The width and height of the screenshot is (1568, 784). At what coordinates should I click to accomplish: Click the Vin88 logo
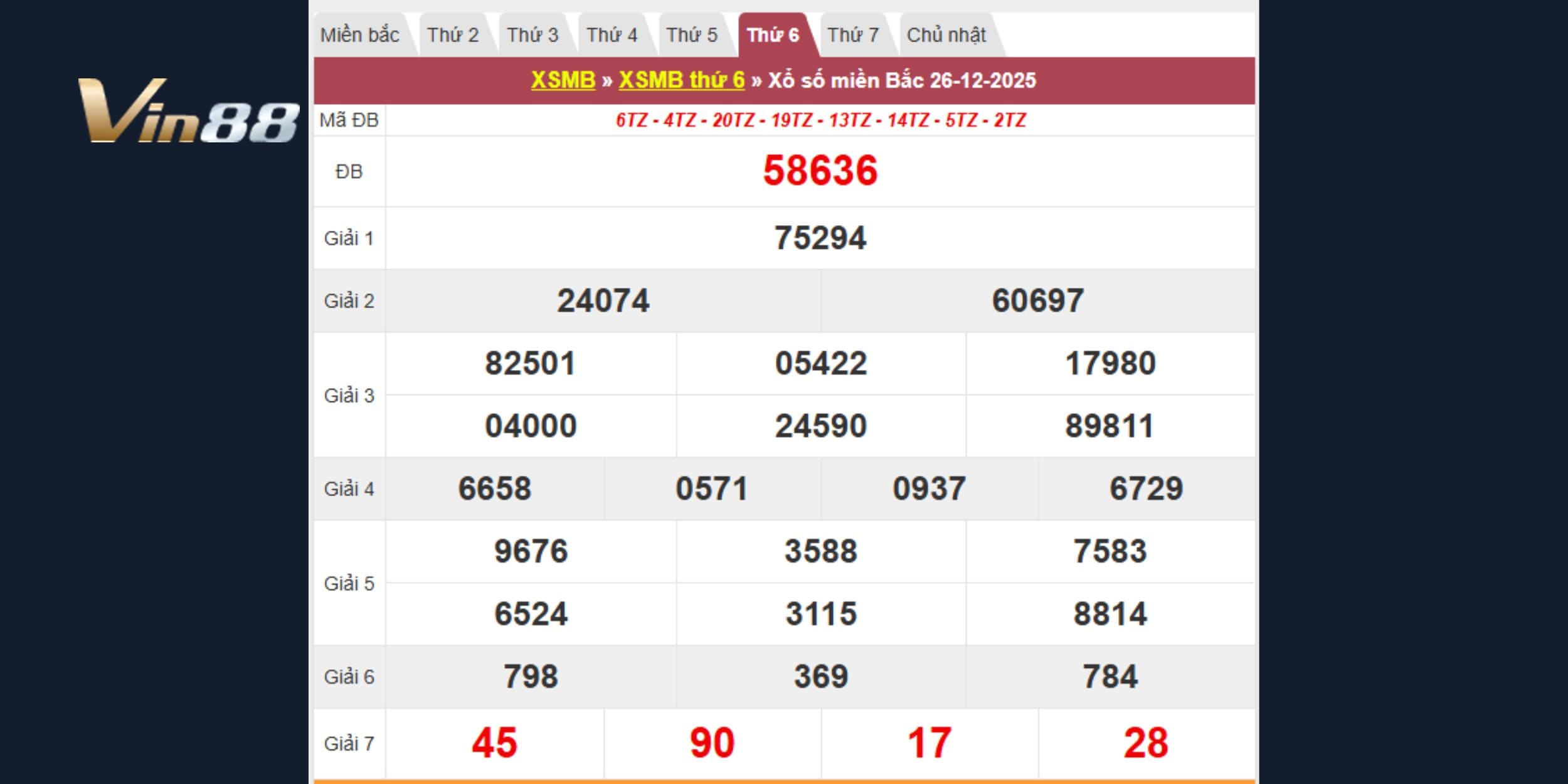click(x=188, y=111)
